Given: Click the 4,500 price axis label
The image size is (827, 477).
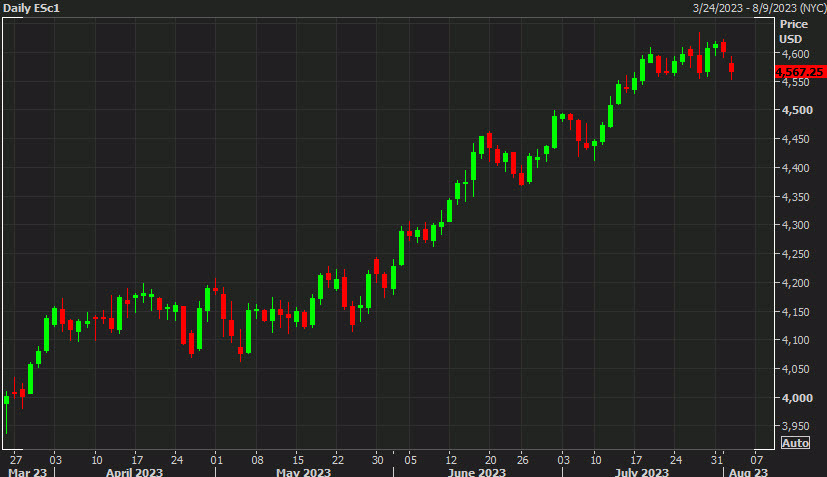Looking at the screenshot, I should (x=797, y=110).
